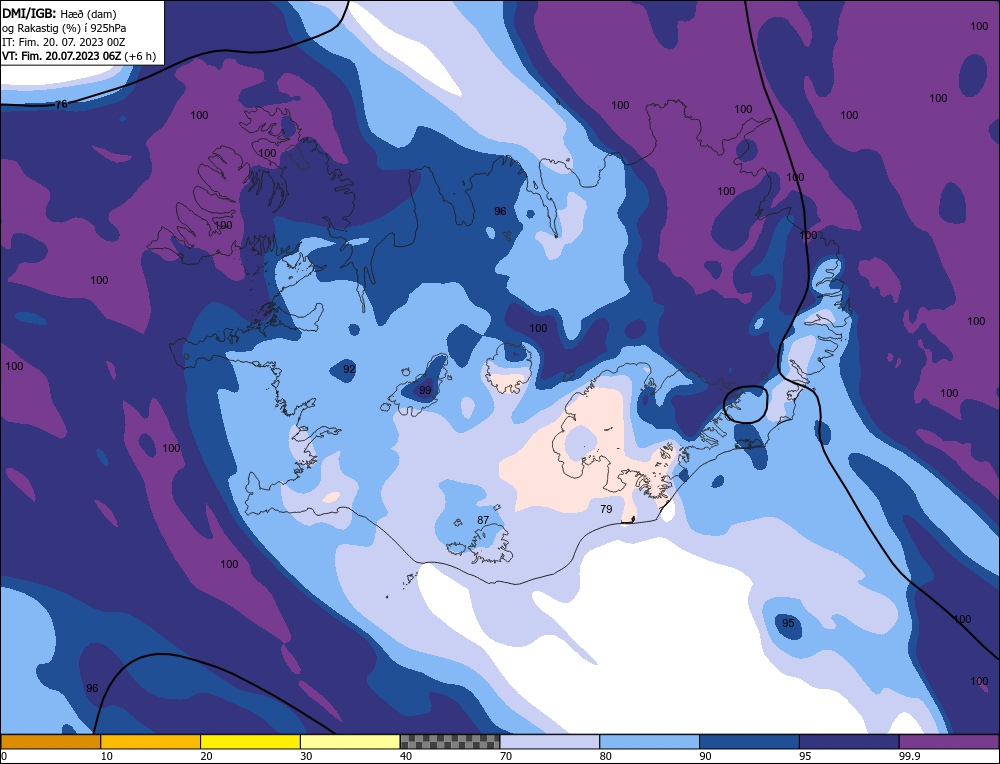The image size is (1000, 764).
Task: Click the legend tick label '90'
Action: 706,756
